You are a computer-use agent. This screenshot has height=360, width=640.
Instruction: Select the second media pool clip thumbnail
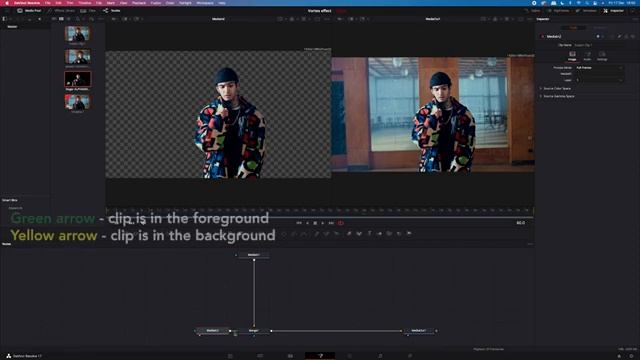(x=77, y=56)
